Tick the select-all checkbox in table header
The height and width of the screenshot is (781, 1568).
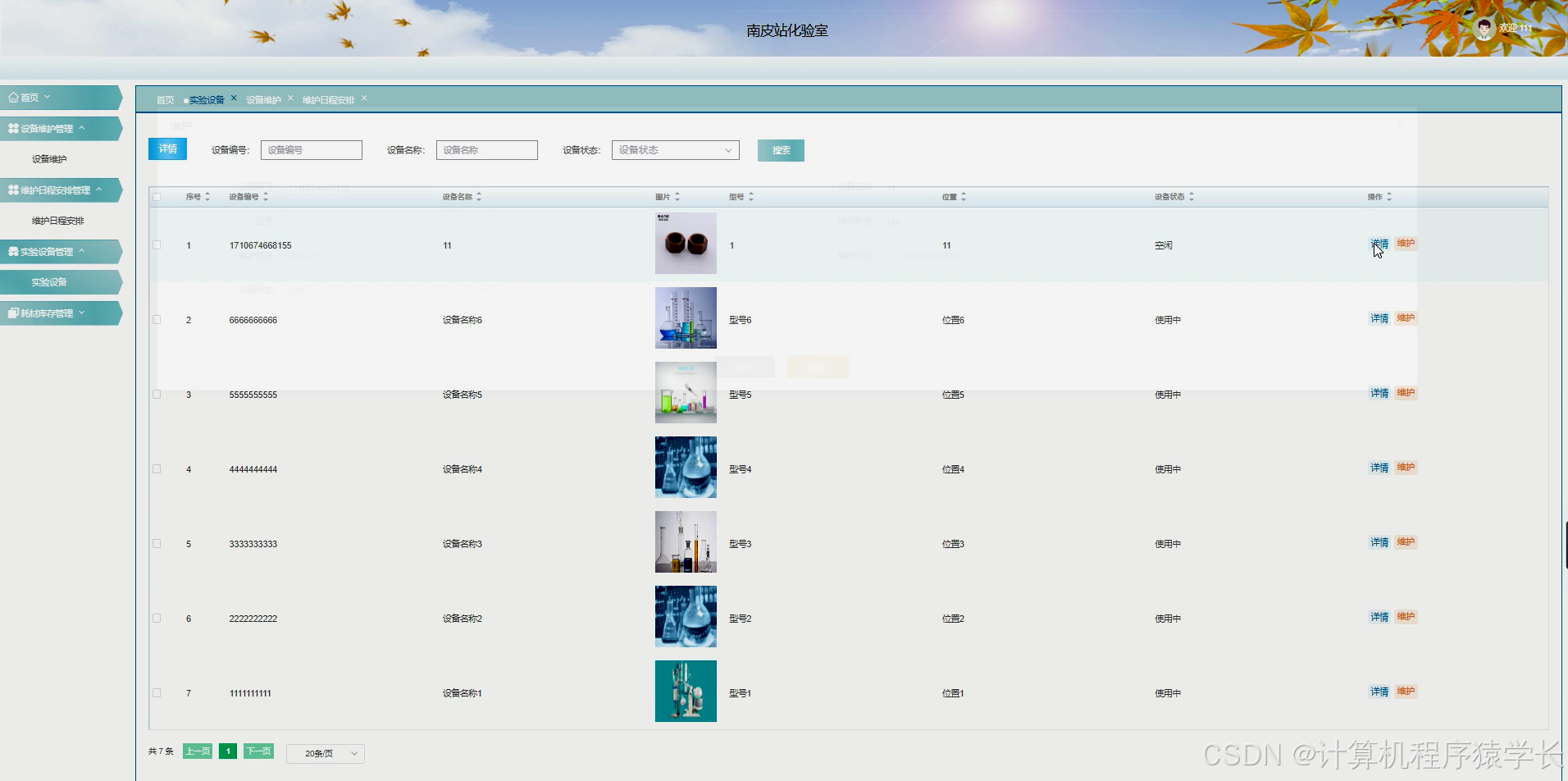(157, 197)
